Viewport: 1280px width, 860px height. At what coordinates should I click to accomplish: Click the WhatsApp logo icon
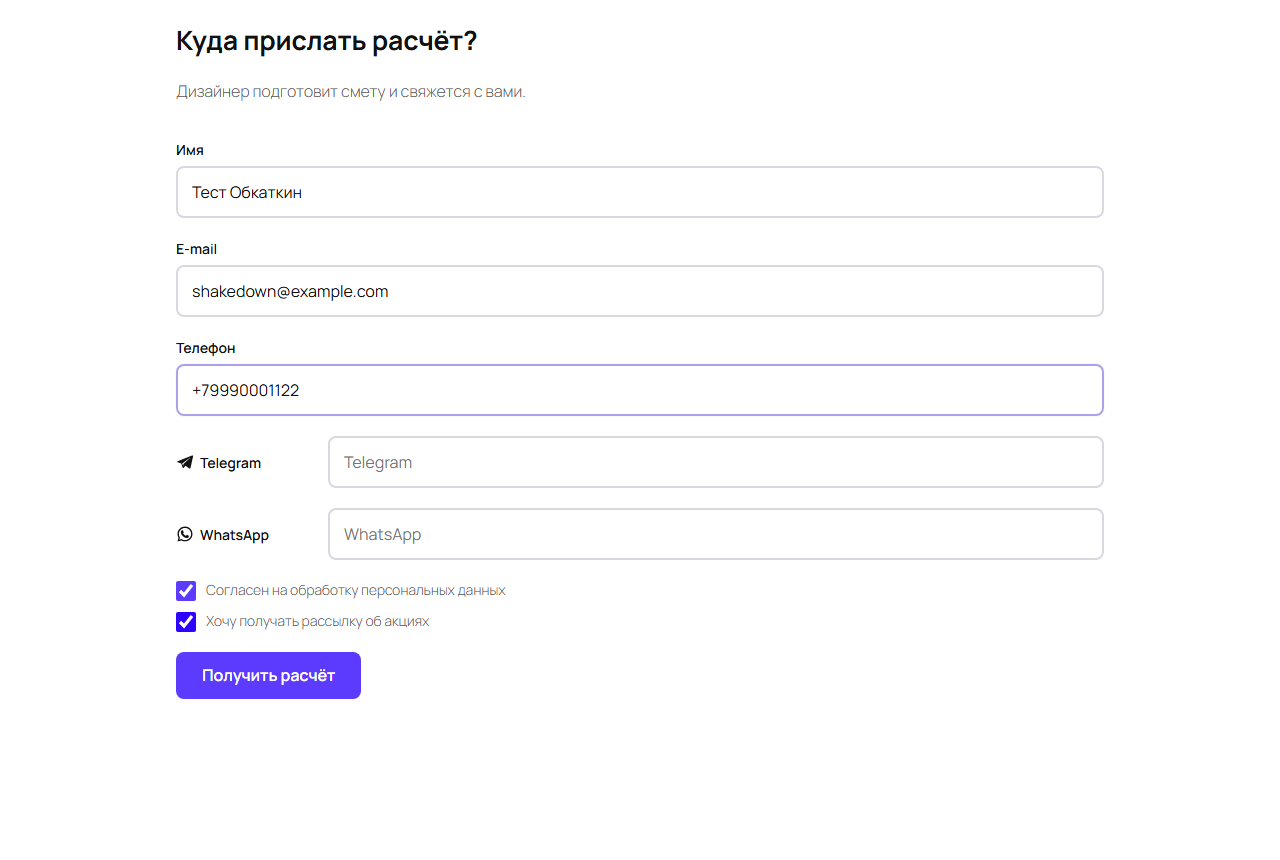(x=185, y=534)
